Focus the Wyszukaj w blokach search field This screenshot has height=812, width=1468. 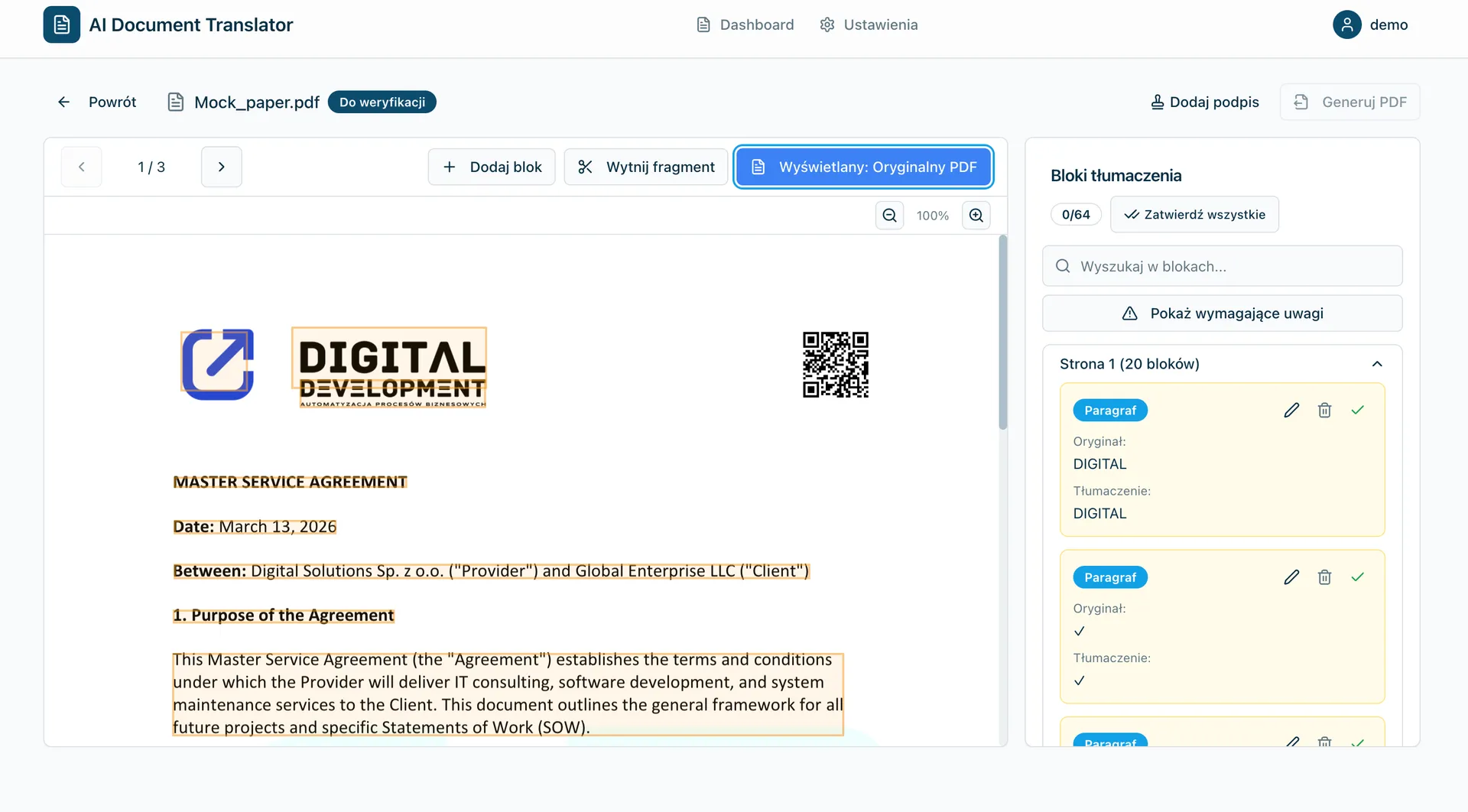(x=1222, y=266)
